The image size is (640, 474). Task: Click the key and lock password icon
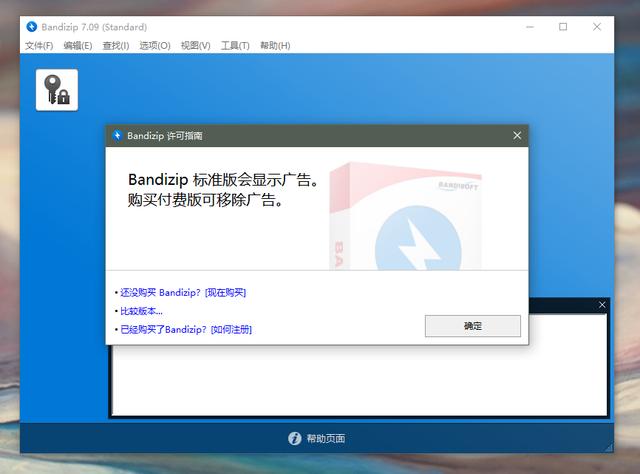click(x=57, y=90)
